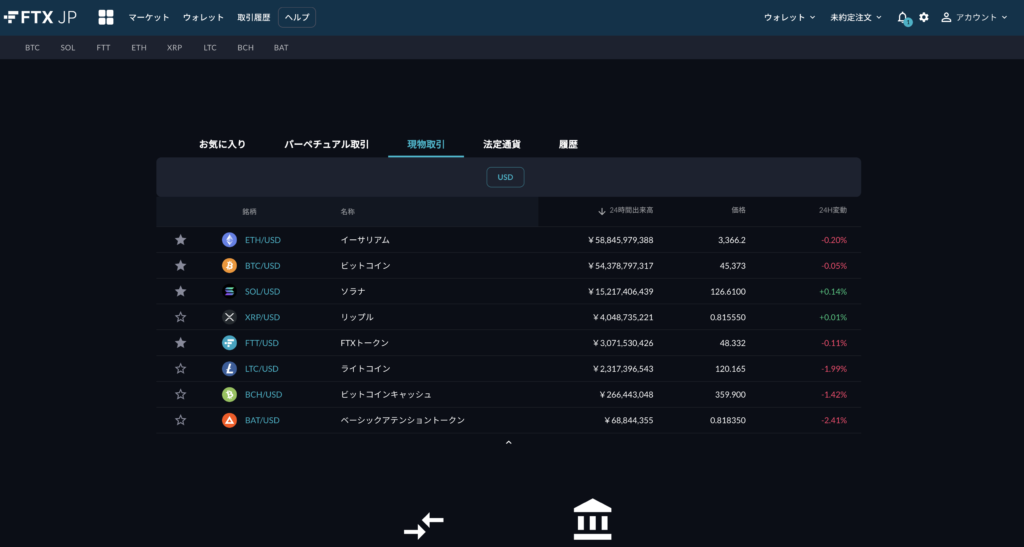Collapse the market list with chevron
The image size is (1024, 547).
pyautogui.click(x=509, y=443)
